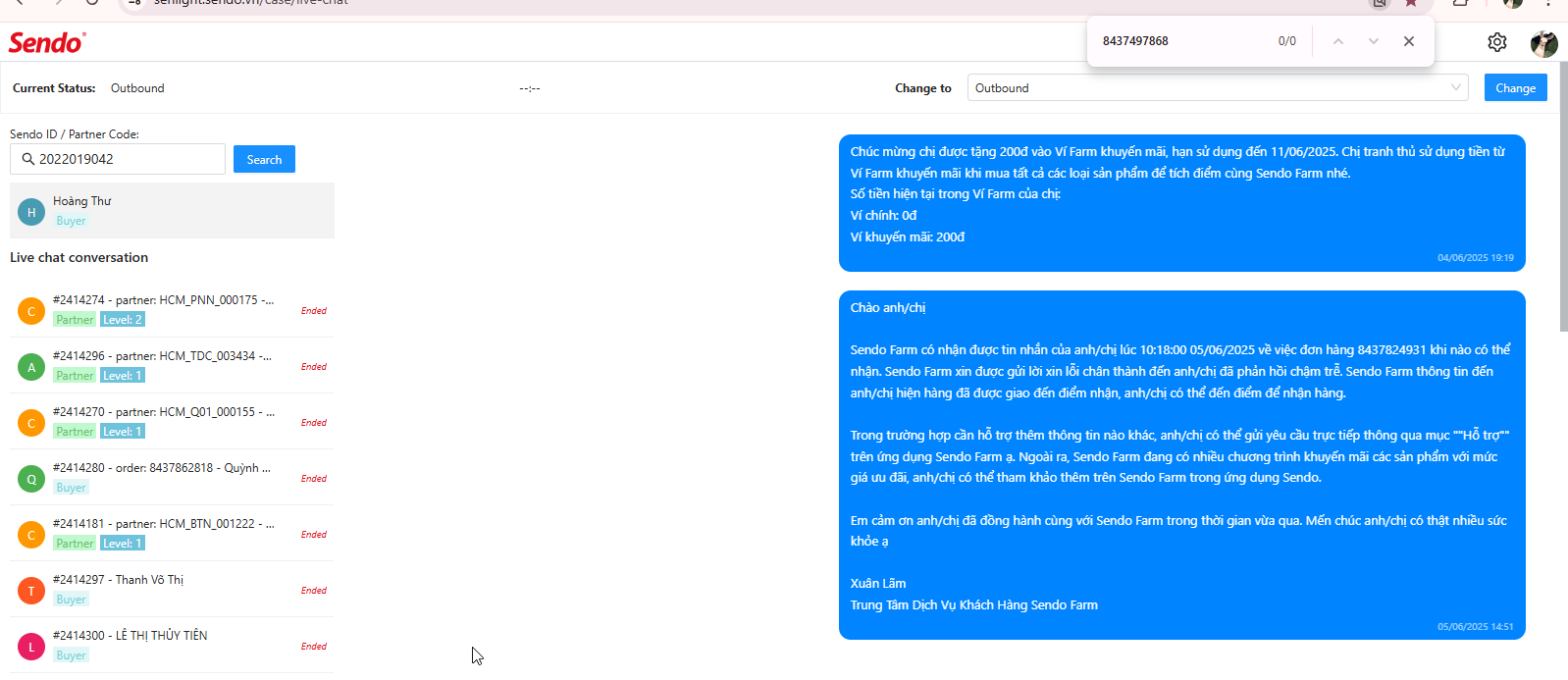Open conversation #2414280 order 8437862818

pos(172,478)
